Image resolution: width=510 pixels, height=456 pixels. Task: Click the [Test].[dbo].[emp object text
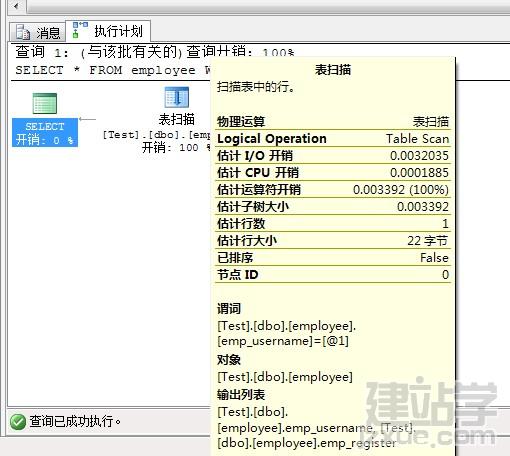pos(157,135)
